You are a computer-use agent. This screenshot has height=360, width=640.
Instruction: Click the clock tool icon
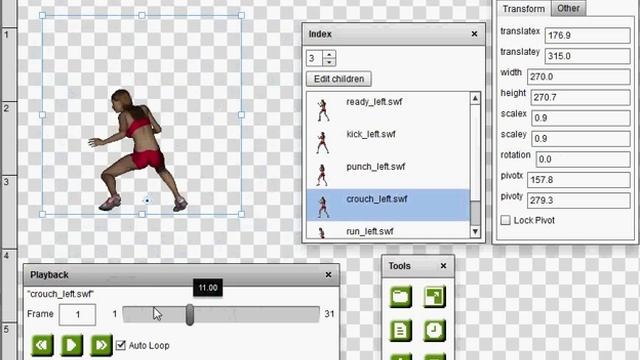click(434, 330)
